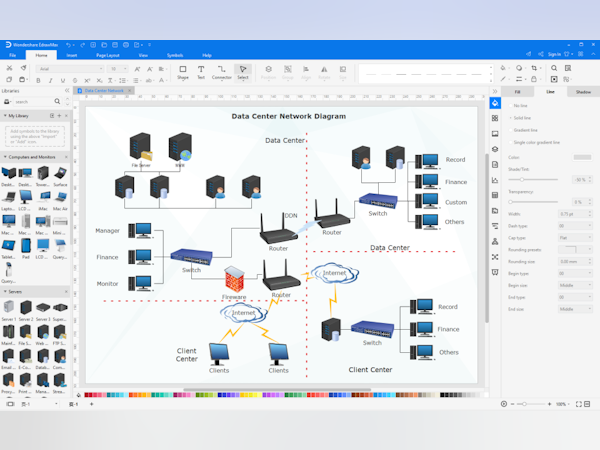600x450 pixels.
Task: Open the Dash type dropdown
Action: tap(575, 226)
